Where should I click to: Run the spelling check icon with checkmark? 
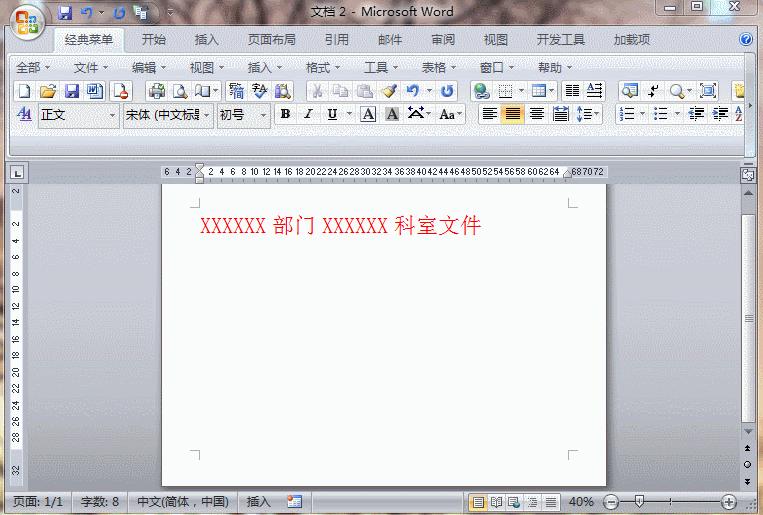(259, 91)
